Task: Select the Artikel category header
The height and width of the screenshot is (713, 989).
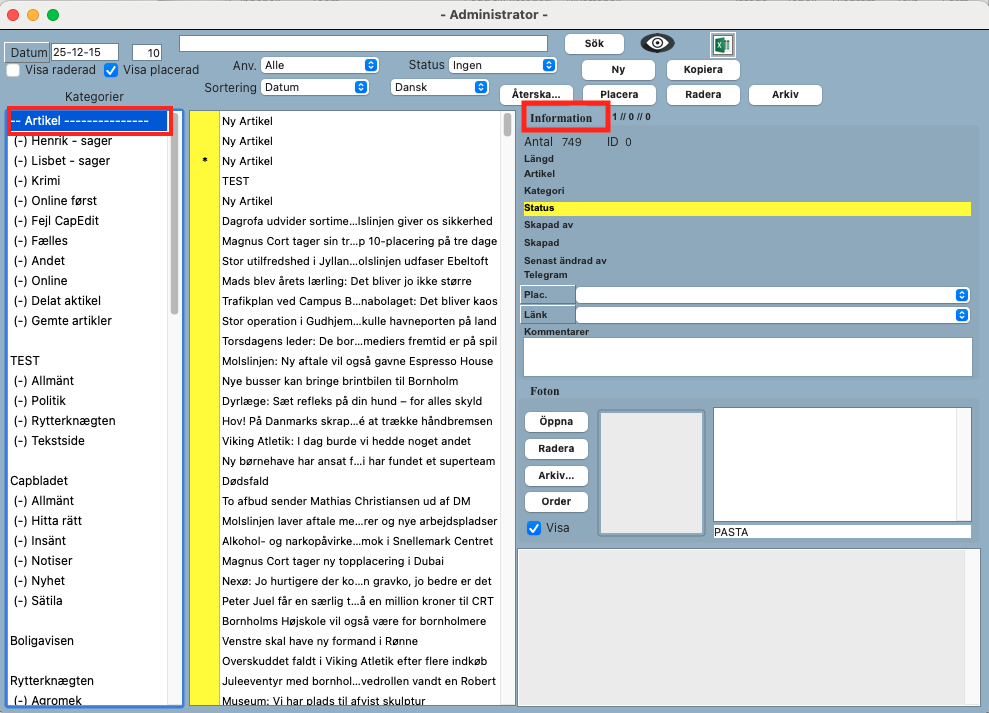Action: pyautogui.click(x=90, y=121)
